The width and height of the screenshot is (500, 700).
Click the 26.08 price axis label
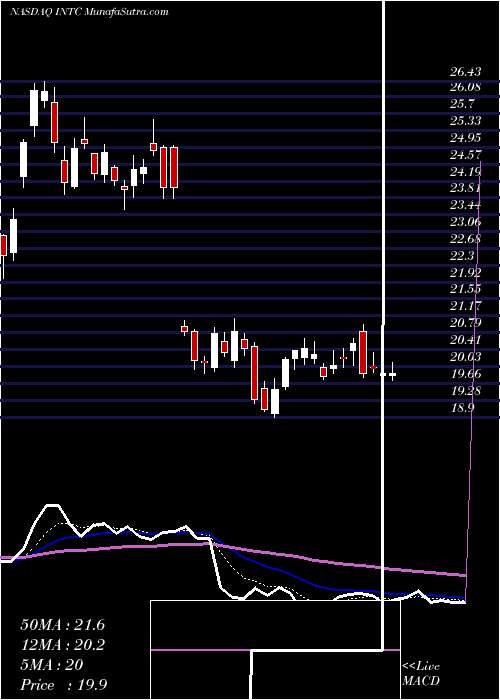tap(465, 87)
